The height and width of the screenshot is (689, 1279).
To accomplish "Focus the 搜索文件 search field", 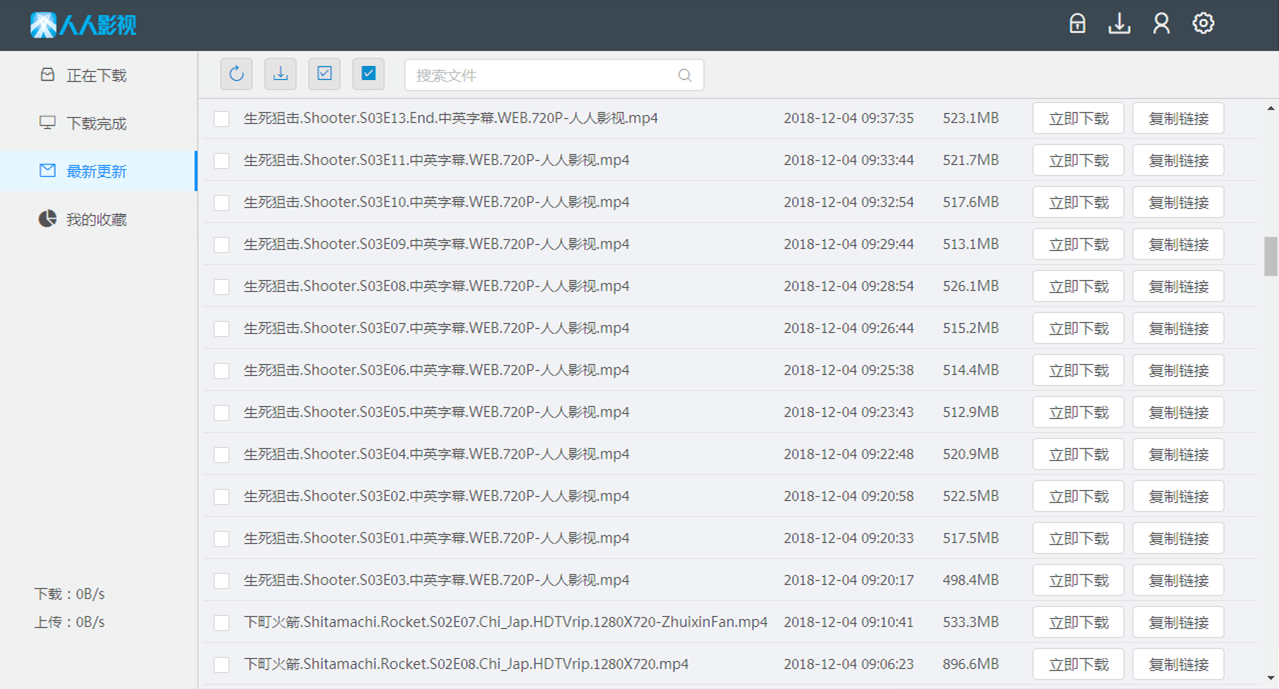I will [554, 75].
